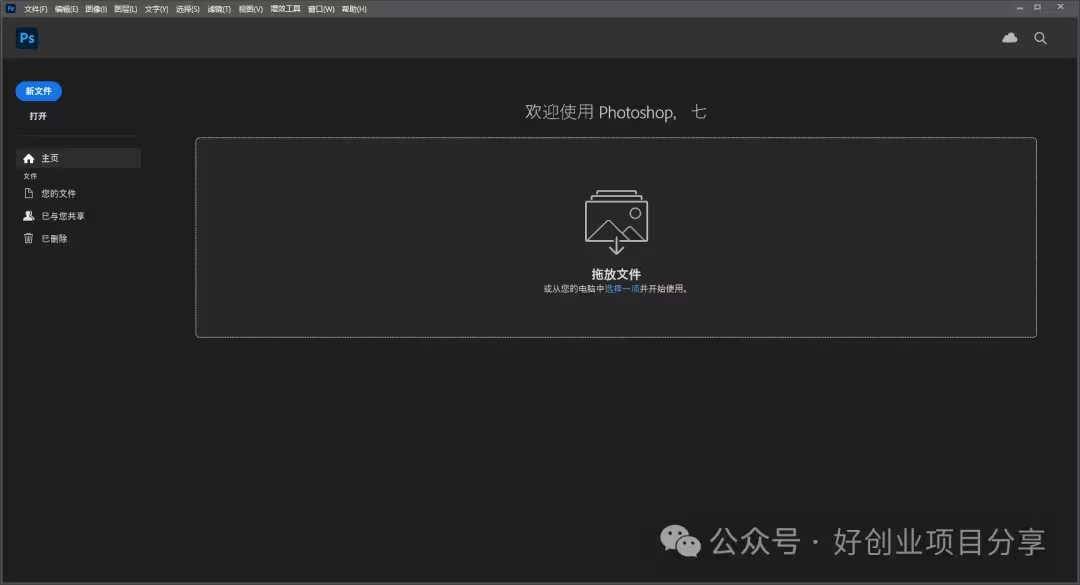
Task: Click the cloud sync status icon
Action: [x=1010, y=38]
